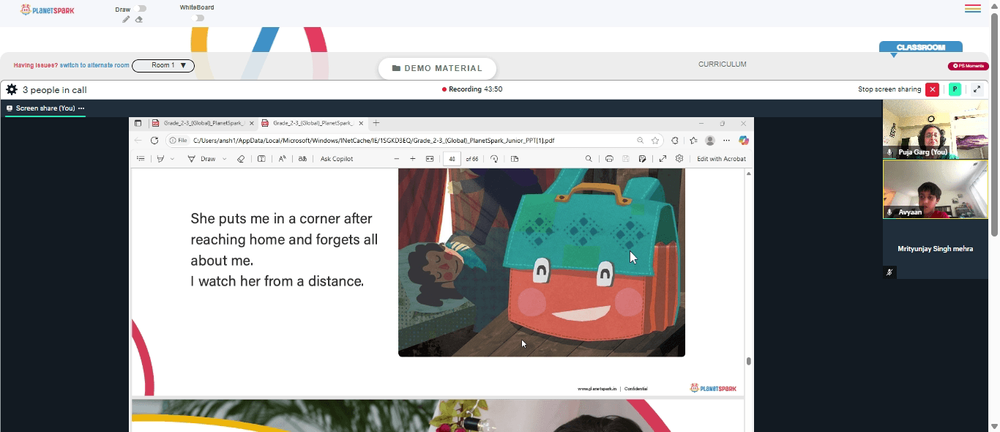Screen dimensions: 1000x432
Task: Toggle PDF page view layout icon
Action: [x=515, y=159]
